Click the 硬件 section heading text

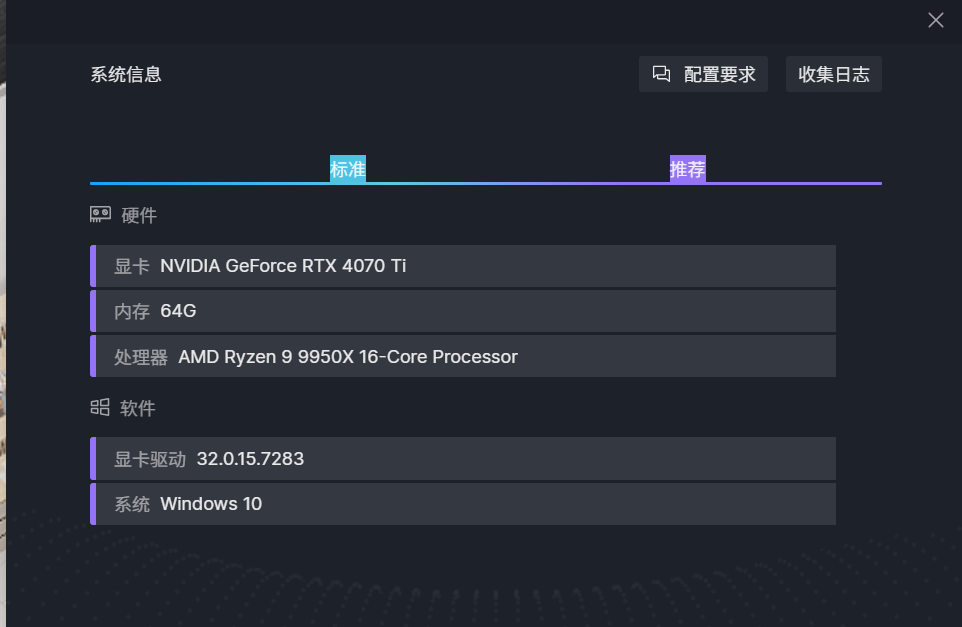(x=139, y=215)
